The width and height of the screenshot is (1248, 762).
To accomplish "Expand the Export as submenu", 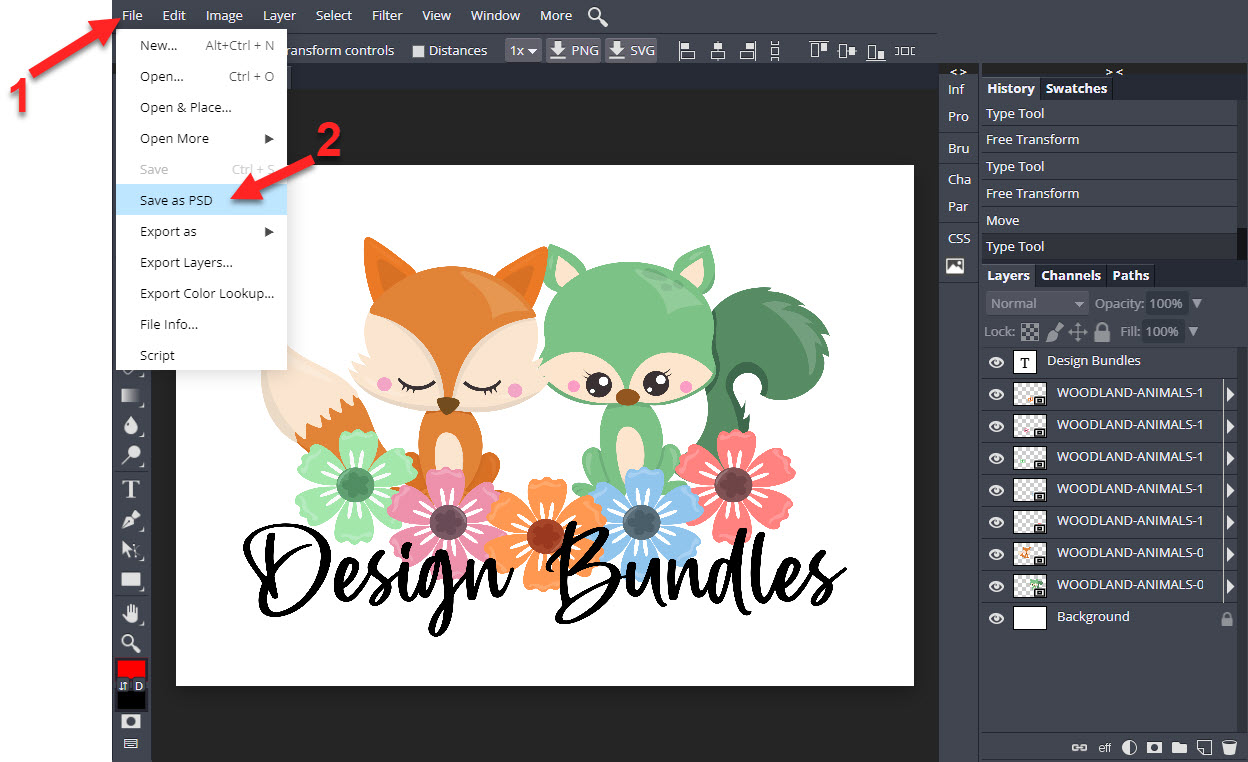I will (201, 231).
